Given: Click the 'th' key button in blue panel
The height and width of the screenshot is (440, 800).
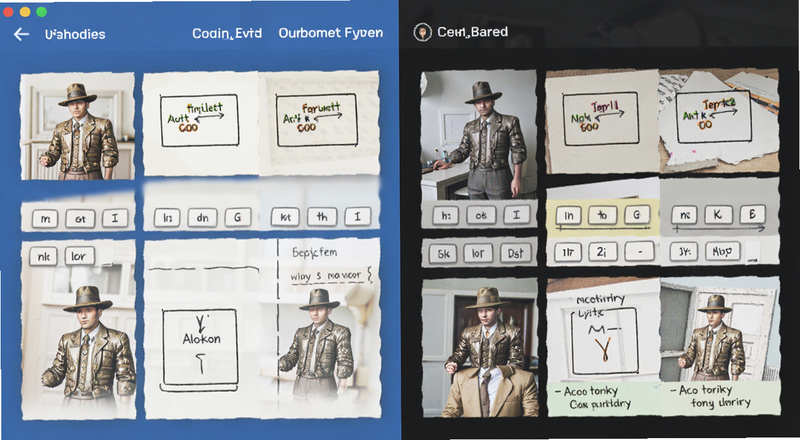Looking at the screenshot, I should (x=322, y=217).
